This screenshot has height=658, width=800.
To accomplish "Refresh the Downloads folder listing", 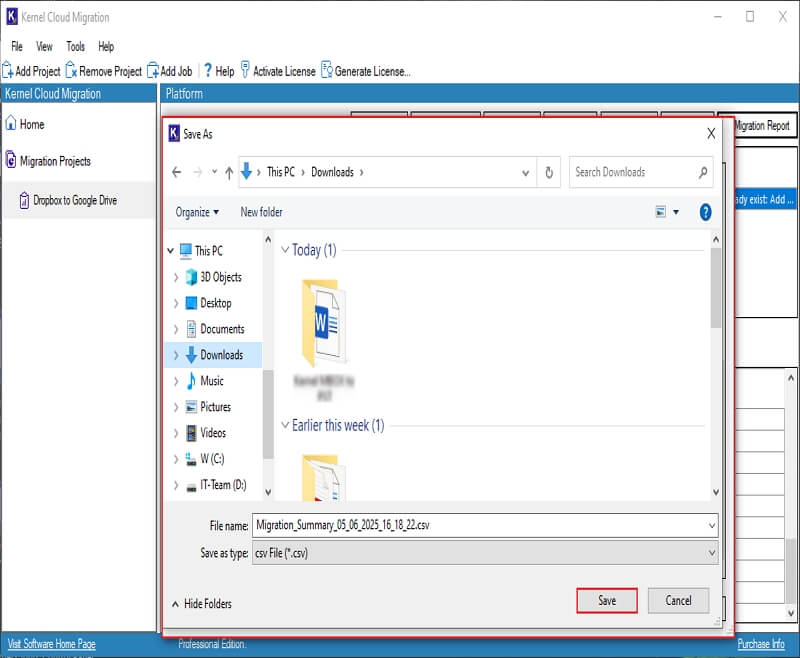I will coord(549,172).
